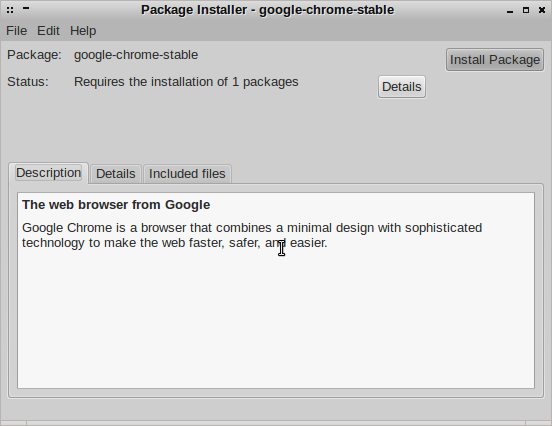Select the google-chrome-stable package name text
552x426 pixels.
[x=136, y=55]
